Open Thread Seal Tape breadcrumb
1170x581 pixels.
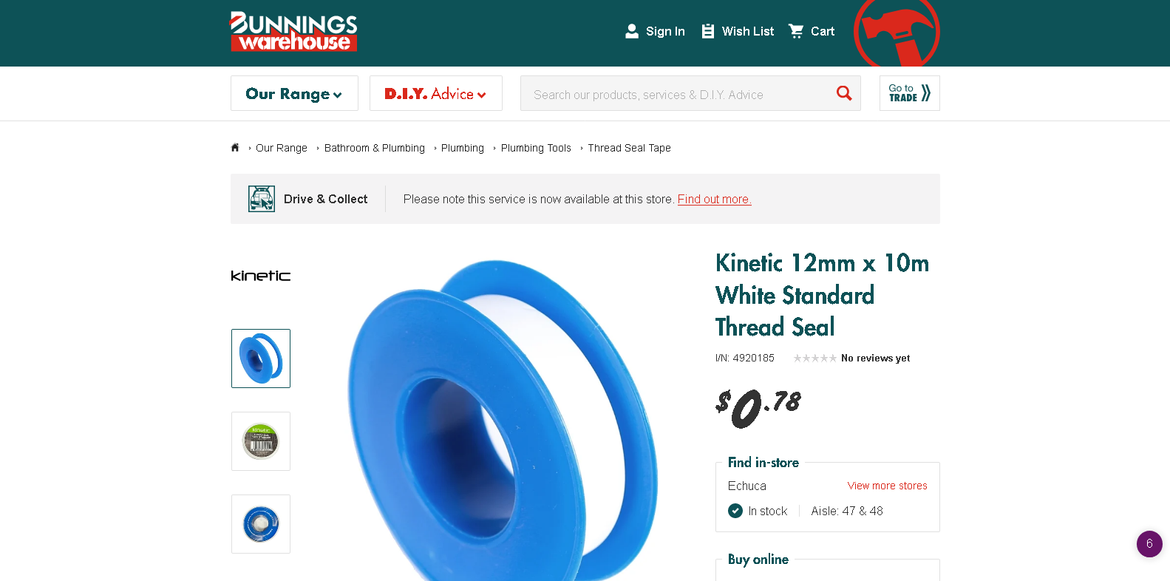(x=629, y=148)
